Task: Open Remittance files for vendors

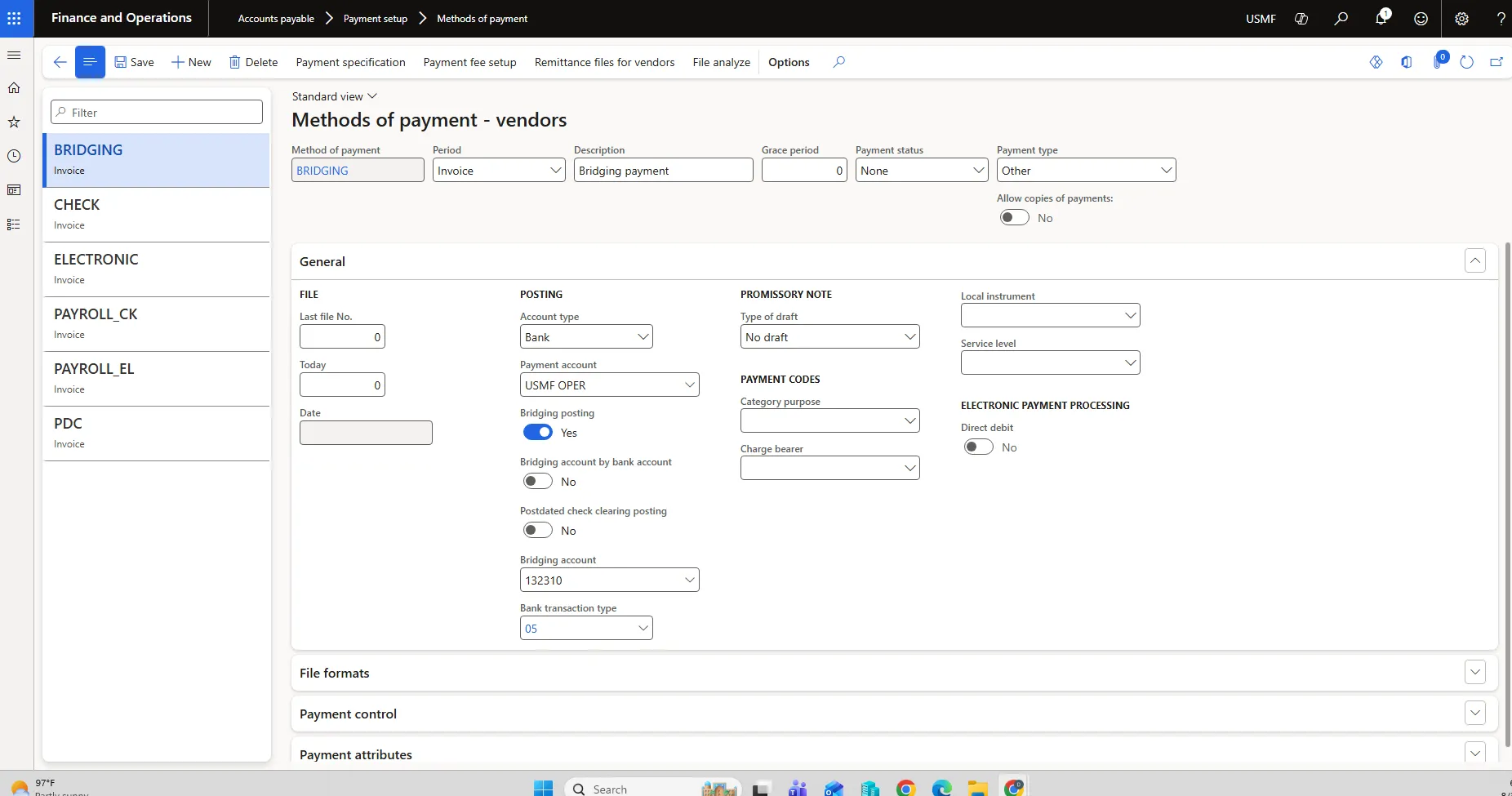Action: [604, 62]
